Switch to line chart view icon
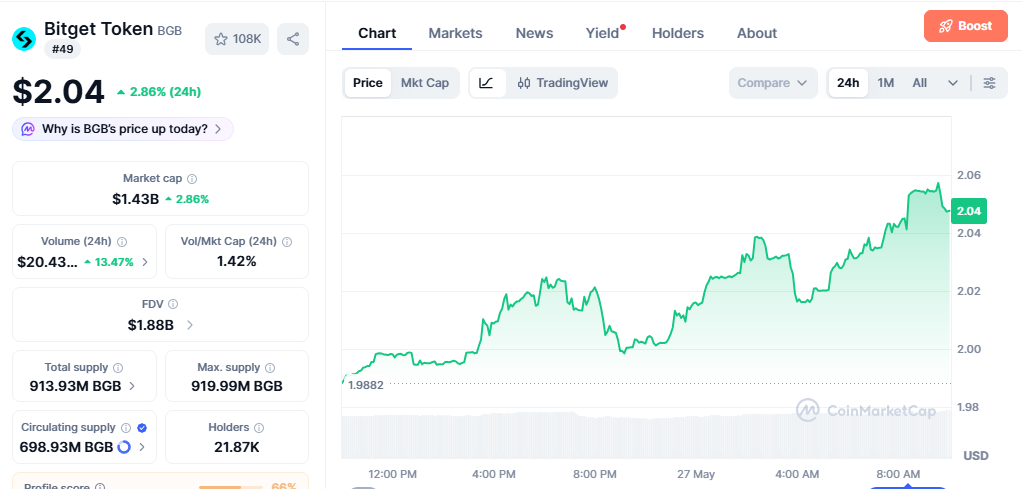This screenshot has width=1022, height=489. [487, 83]
